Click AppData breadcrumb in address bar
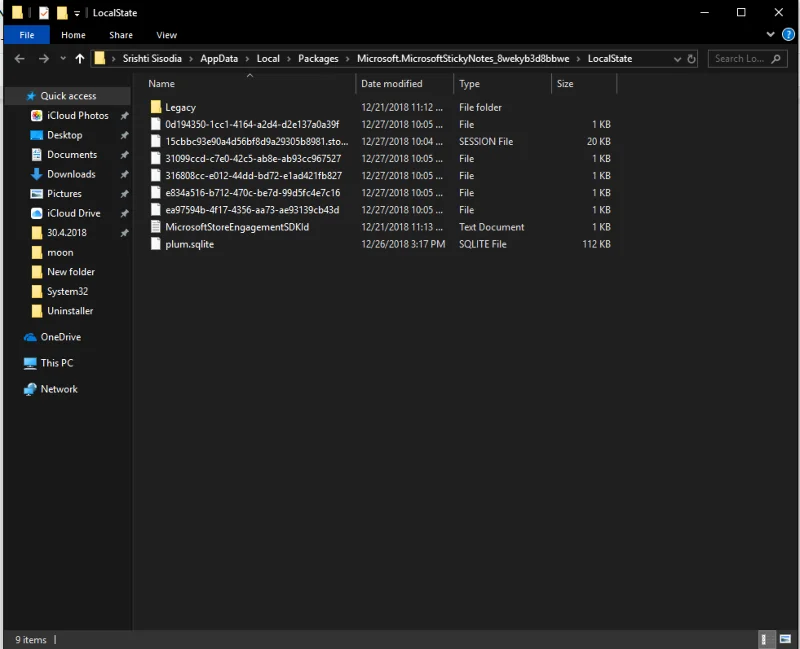800x649 pixels. coord(219,59)
